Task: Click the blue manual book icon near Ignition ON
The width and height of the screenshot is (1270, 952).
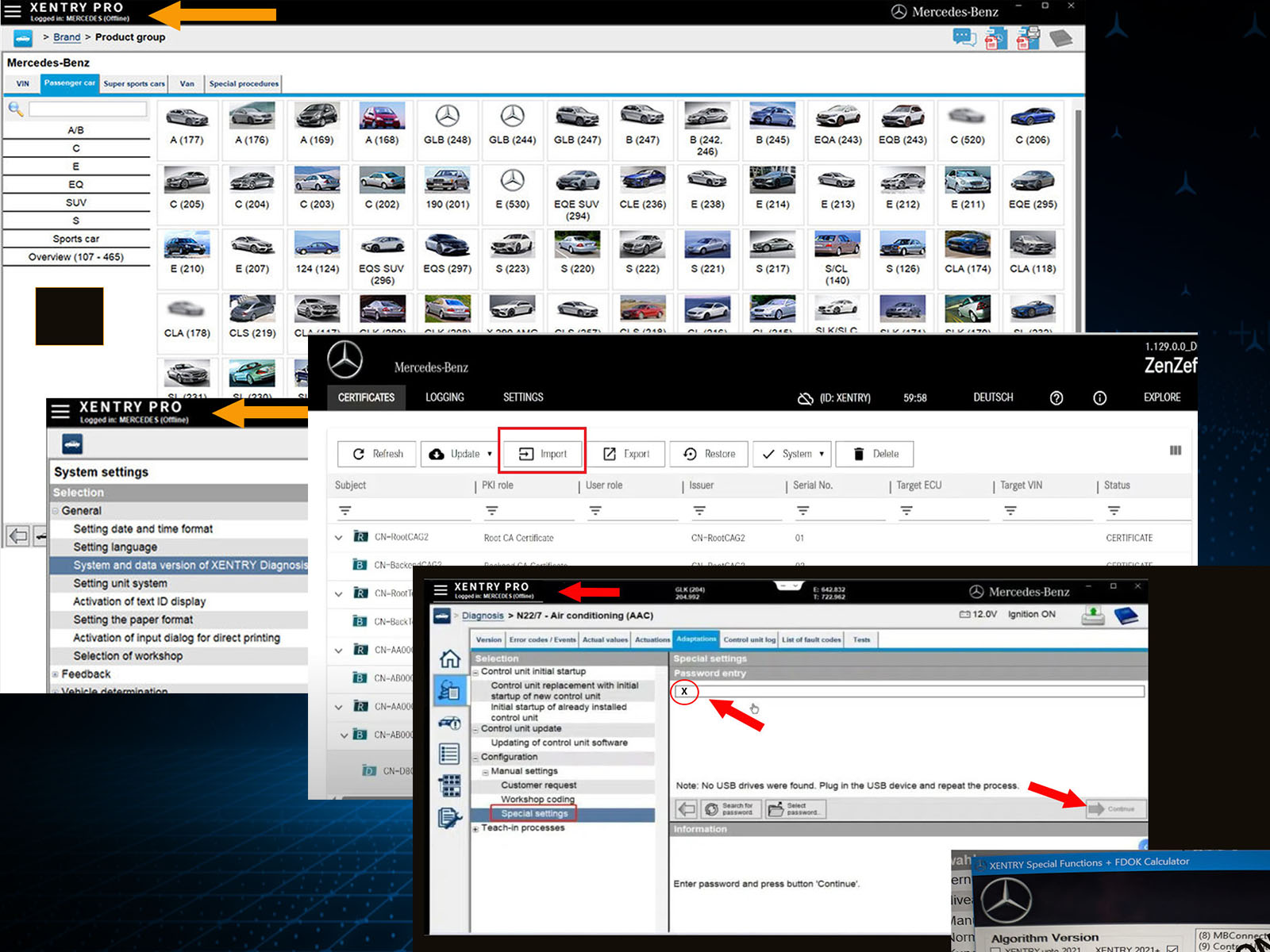Action: 1126,616
